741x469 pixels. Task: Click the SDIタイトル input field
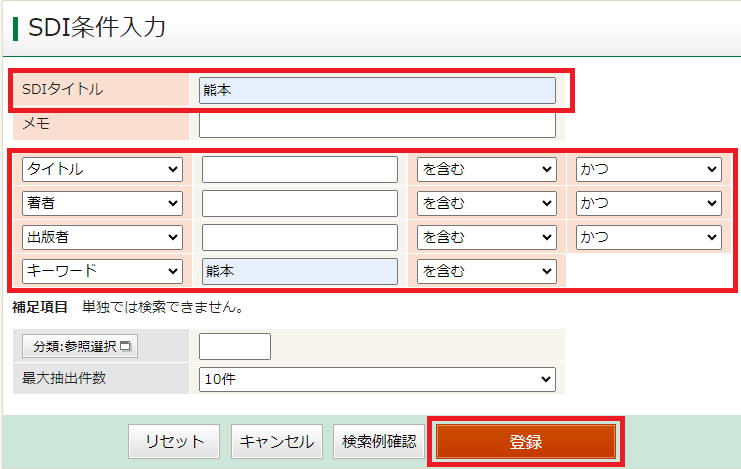[377, 90]
